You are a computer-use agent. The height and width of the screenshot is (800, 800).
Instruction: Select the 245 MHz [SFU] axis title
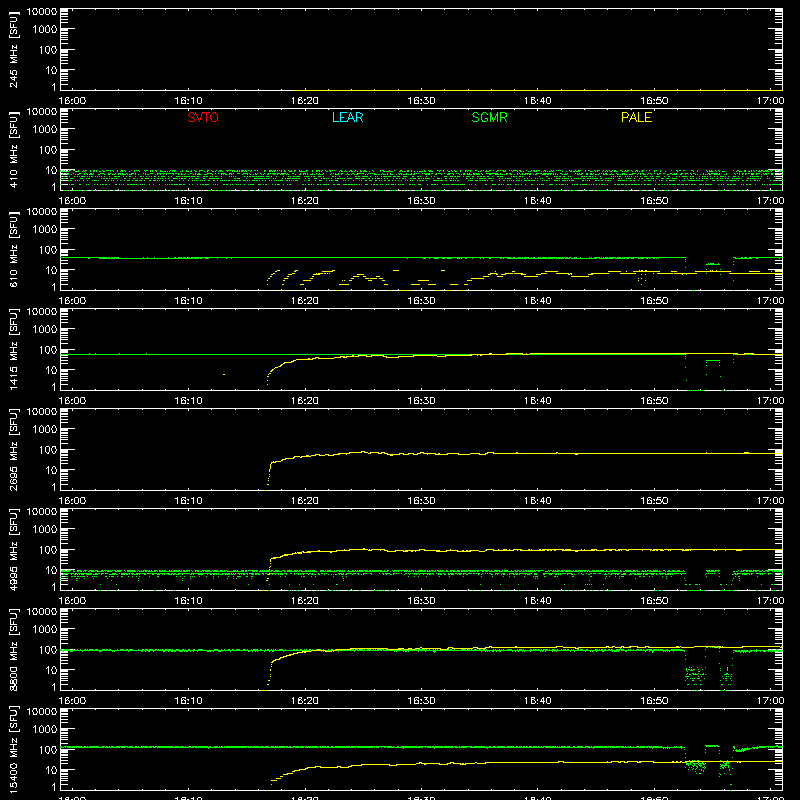click(x=14, y=50)
